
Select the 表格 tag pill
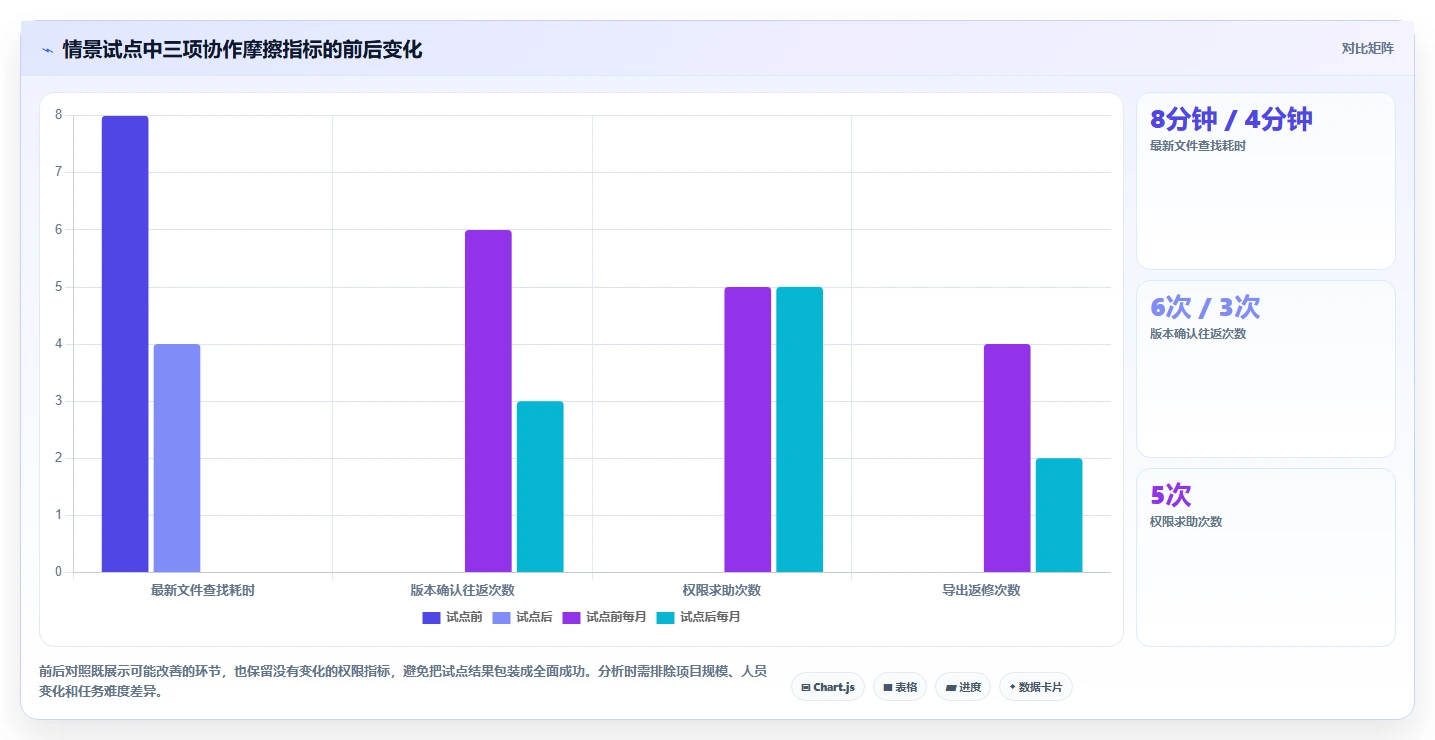click(900, 687)
